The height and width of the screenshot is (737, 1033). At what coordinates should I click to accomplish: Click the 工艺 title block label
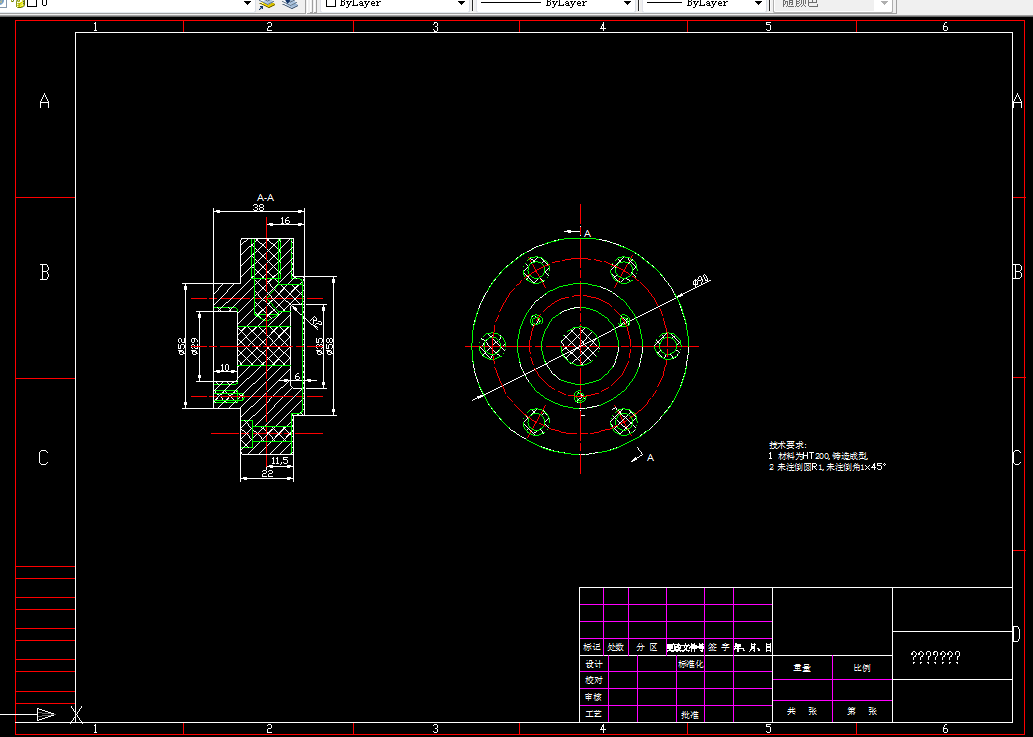click(x=593, y=714)
